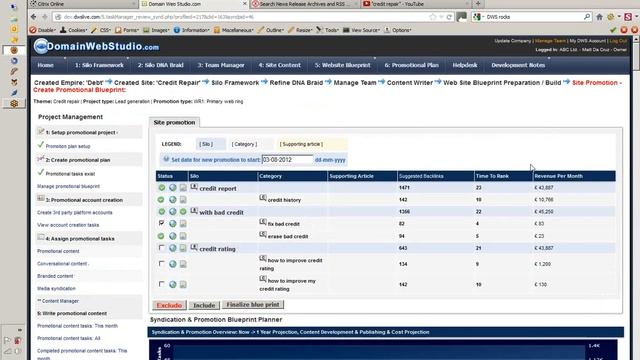Open the CSS dropdown in developer toolbar

point(101,30)
